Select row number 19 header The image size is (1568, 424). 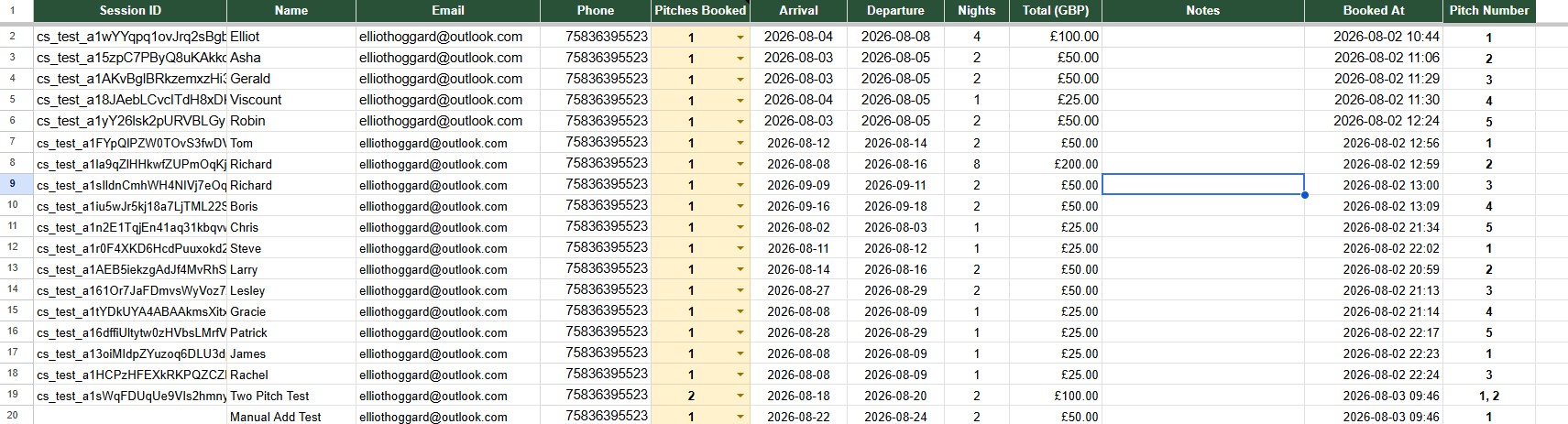(13, 395)
